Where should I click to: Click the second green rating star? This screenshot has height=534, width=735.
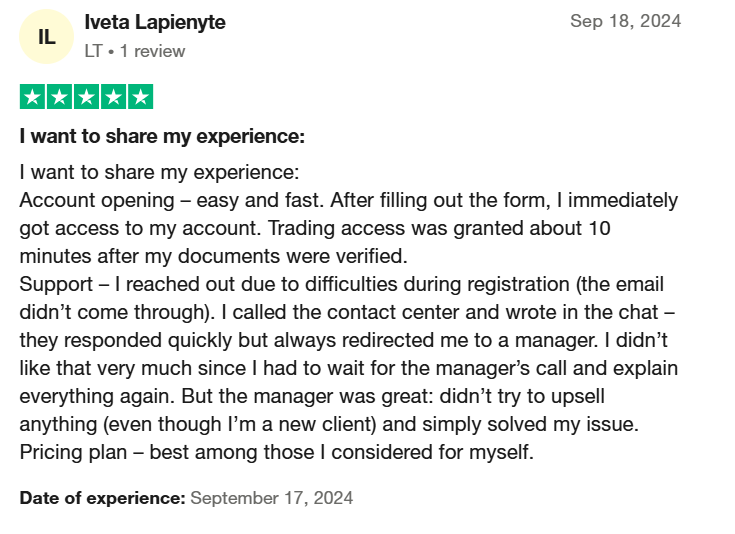pyautogui.click(x=60, y=97)
